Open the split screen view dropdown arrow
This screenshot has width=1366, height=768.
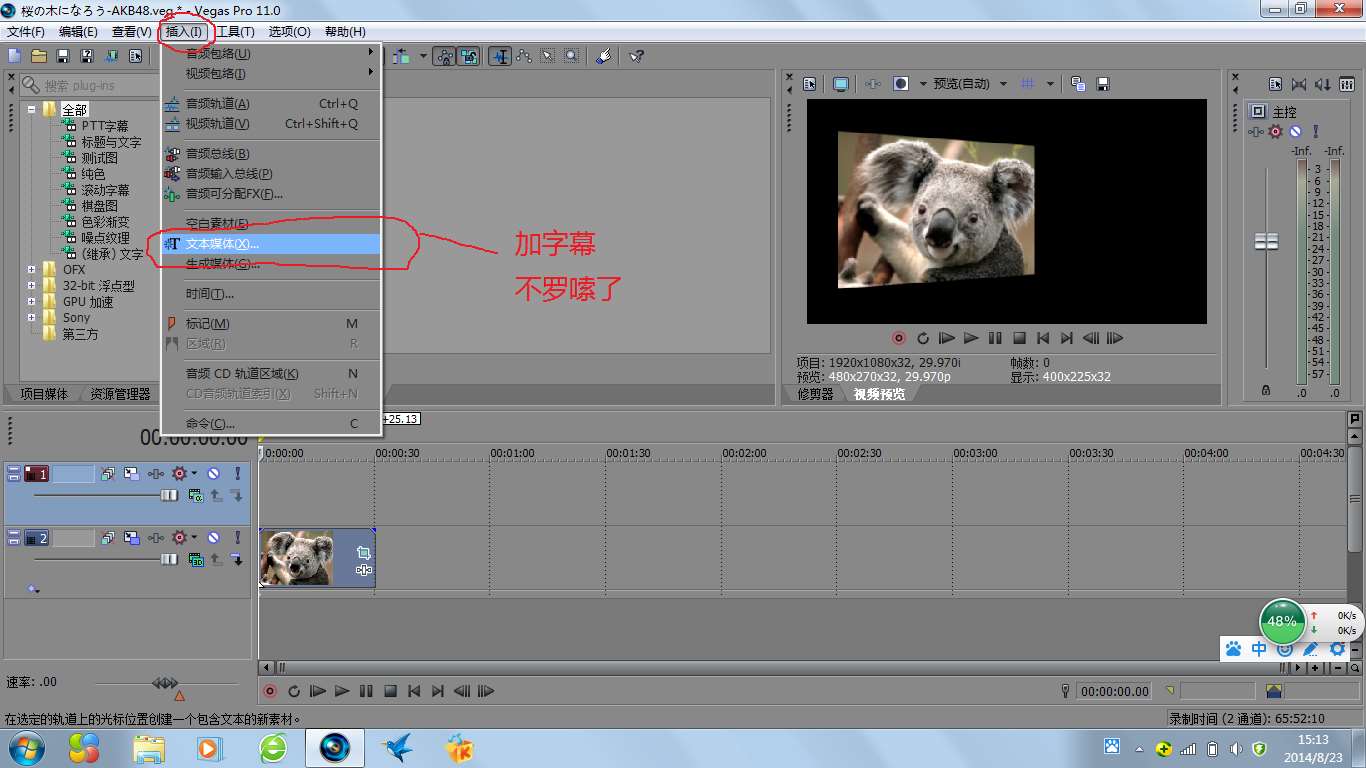923,84
